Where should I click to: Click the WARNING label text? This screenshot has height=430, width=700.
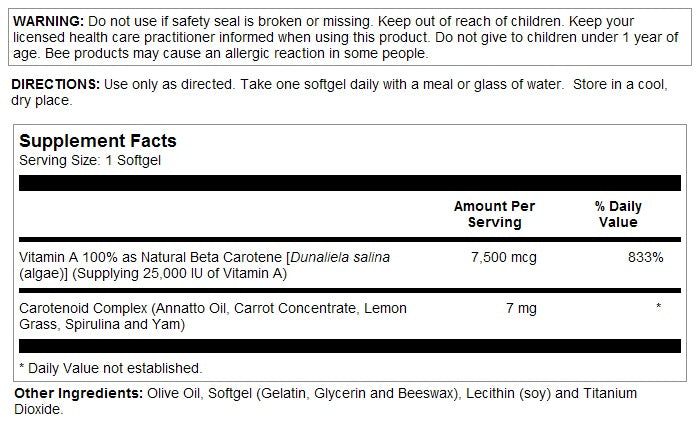tap(45, 21)
